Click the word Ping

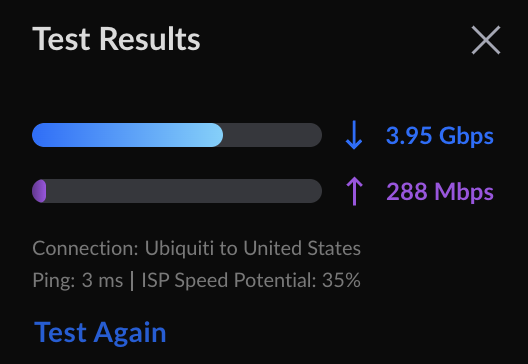point(52,280)
